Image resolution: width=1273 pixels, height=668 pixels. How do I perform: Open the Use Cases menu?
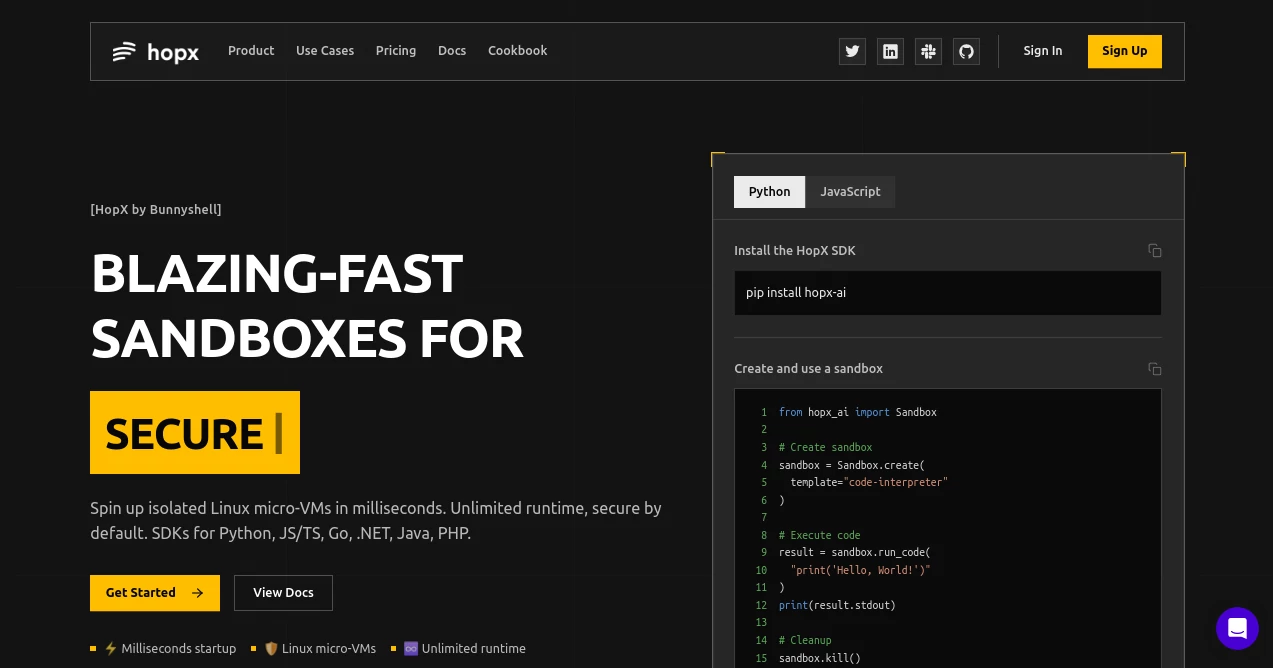(325, 51)
